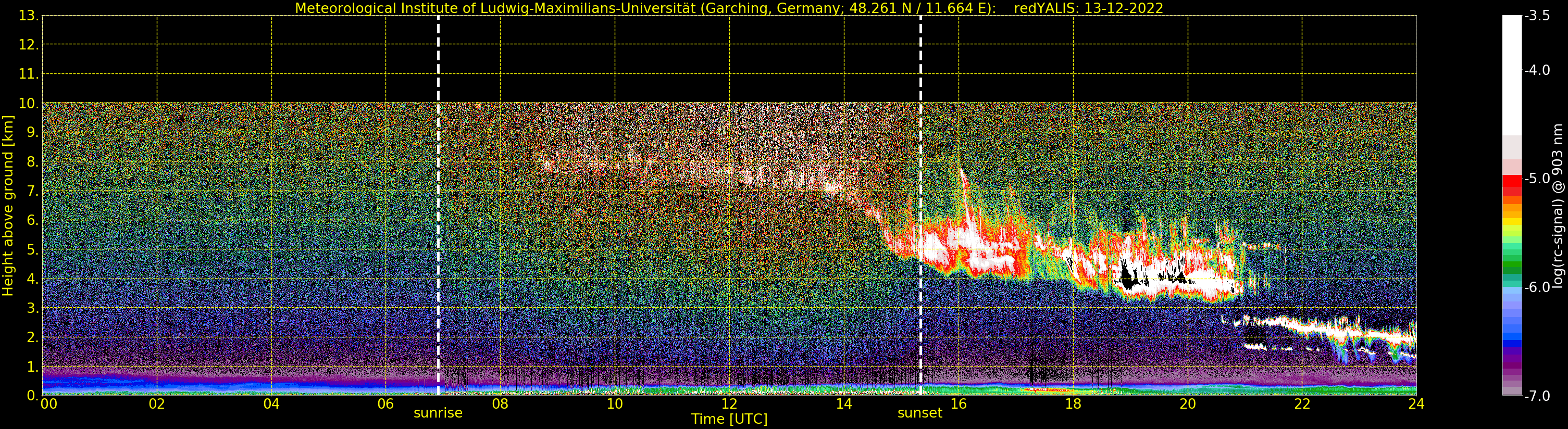Viewport: 1568px width, 429px height.
Task: Click the '-3.5' colorbar tick label
Action: pos(1537,16)
